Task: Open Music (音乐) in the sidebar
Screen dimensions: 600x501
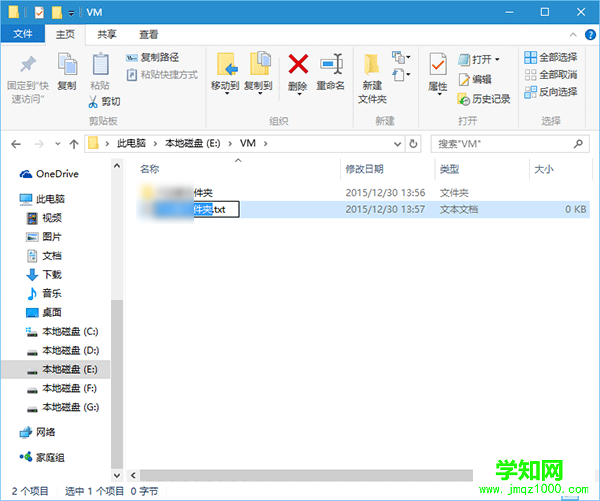Action: (x=44, y=294)
